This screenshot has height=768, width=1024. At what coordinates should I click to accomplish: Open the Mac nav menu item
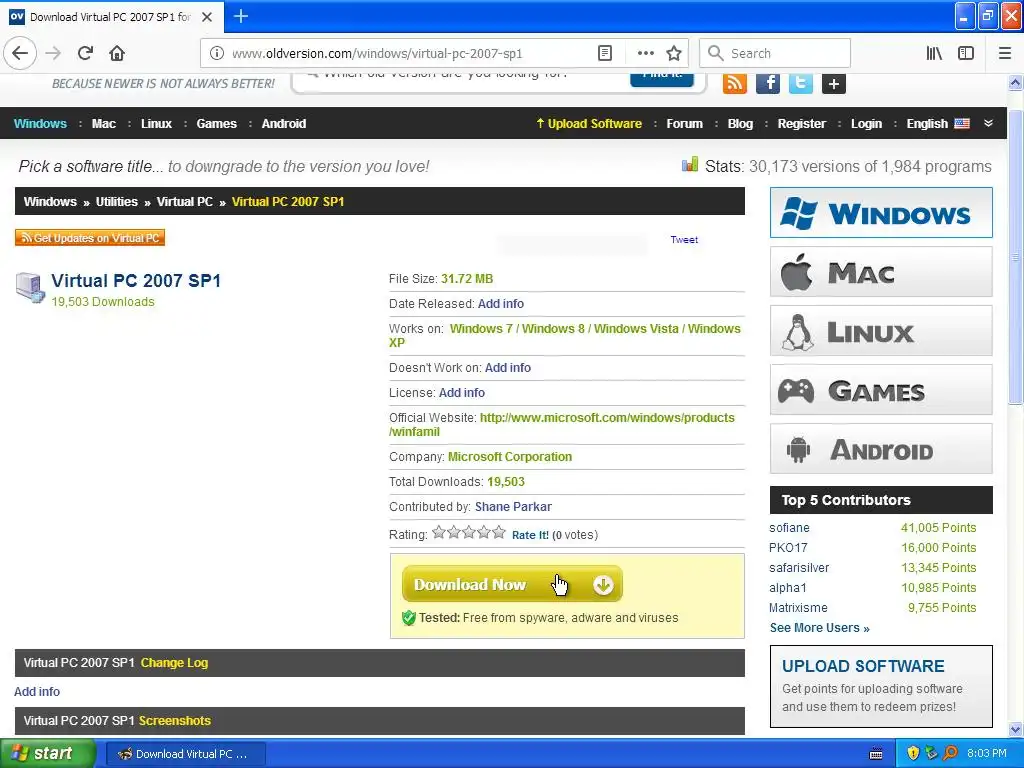104,123
